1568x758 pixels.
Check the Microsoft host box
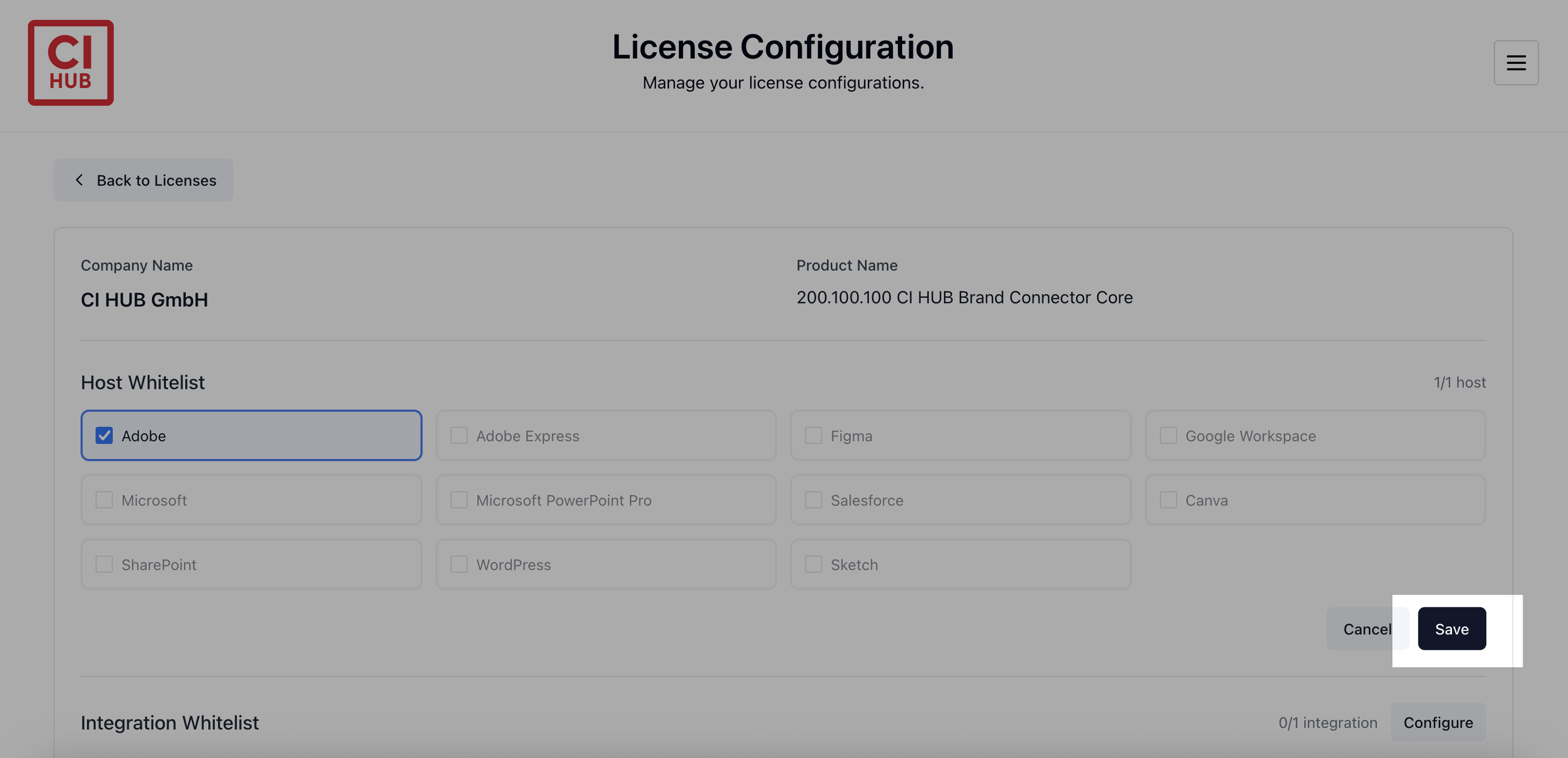pos(104,500)
